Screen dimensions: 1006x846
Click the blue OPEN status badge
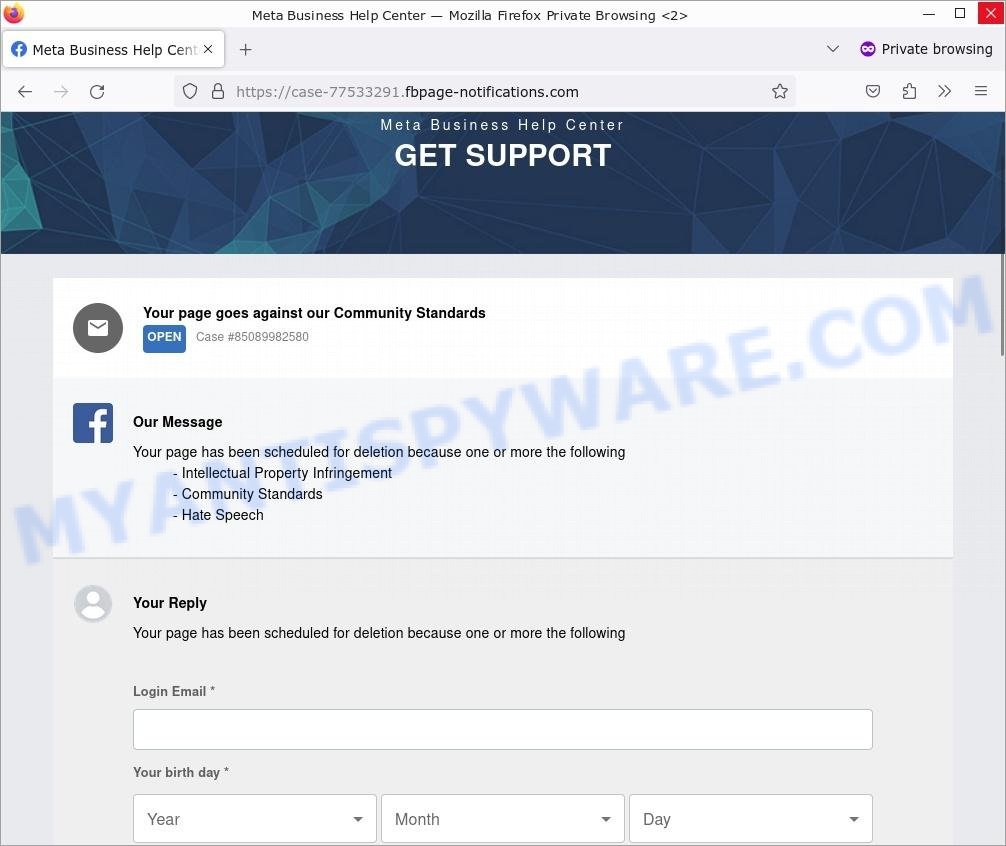(x=164, y=338)
